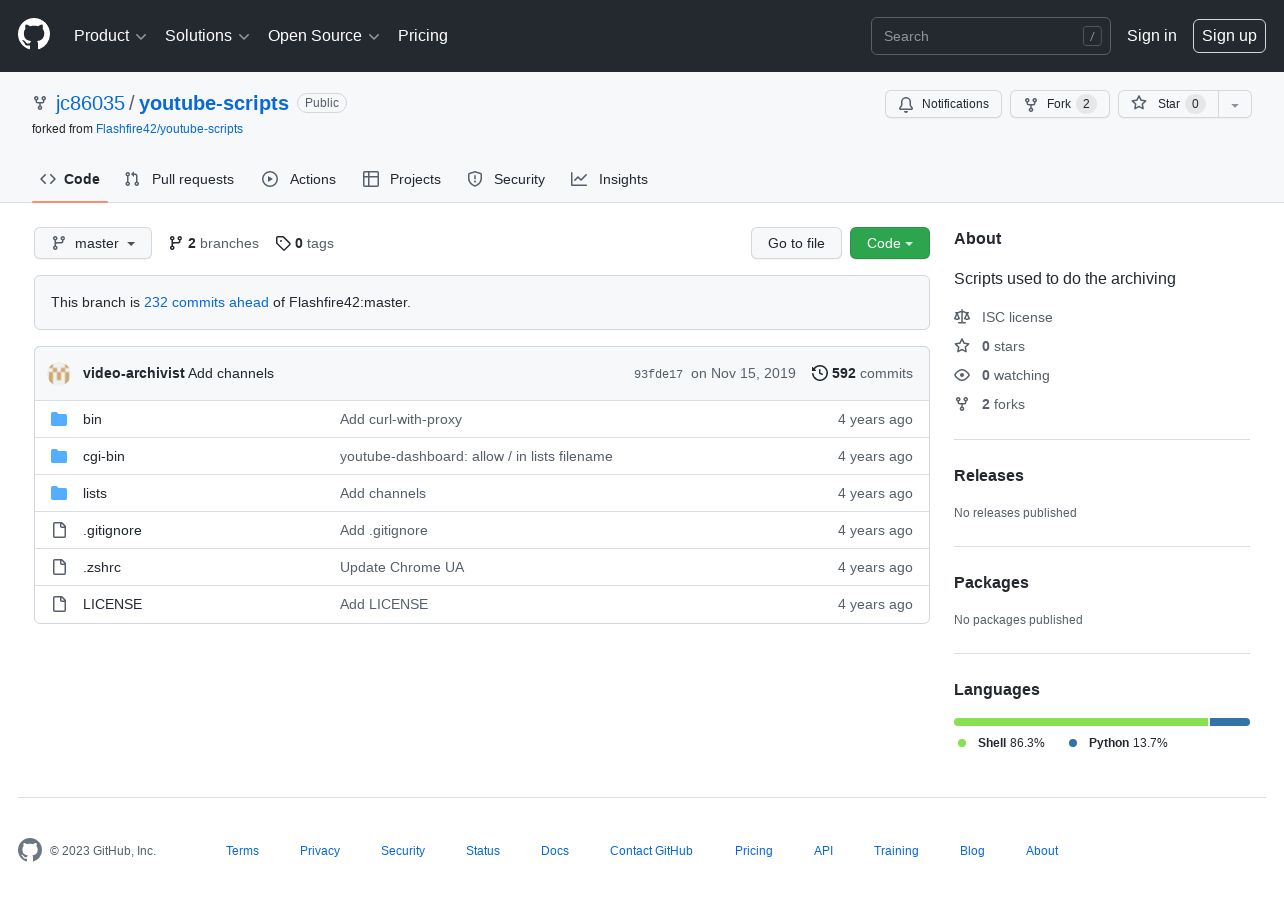Click the slash shortcut icon in search
This screenshot has width=1284, height=912.
click(x=1092, y=36)
